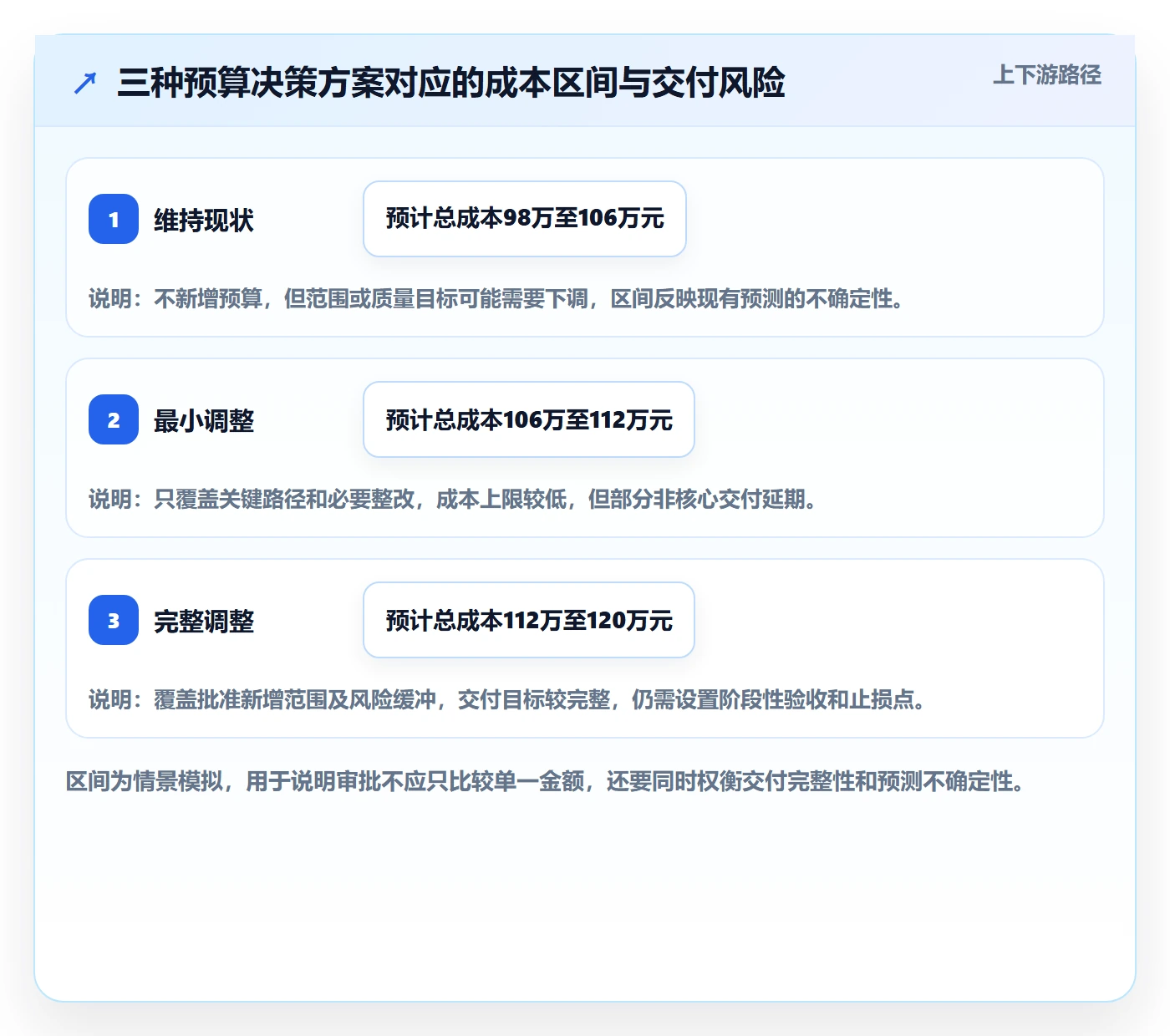Click the blue arrow icon beside the title
1170x1036 pixels.
point(85,83)
